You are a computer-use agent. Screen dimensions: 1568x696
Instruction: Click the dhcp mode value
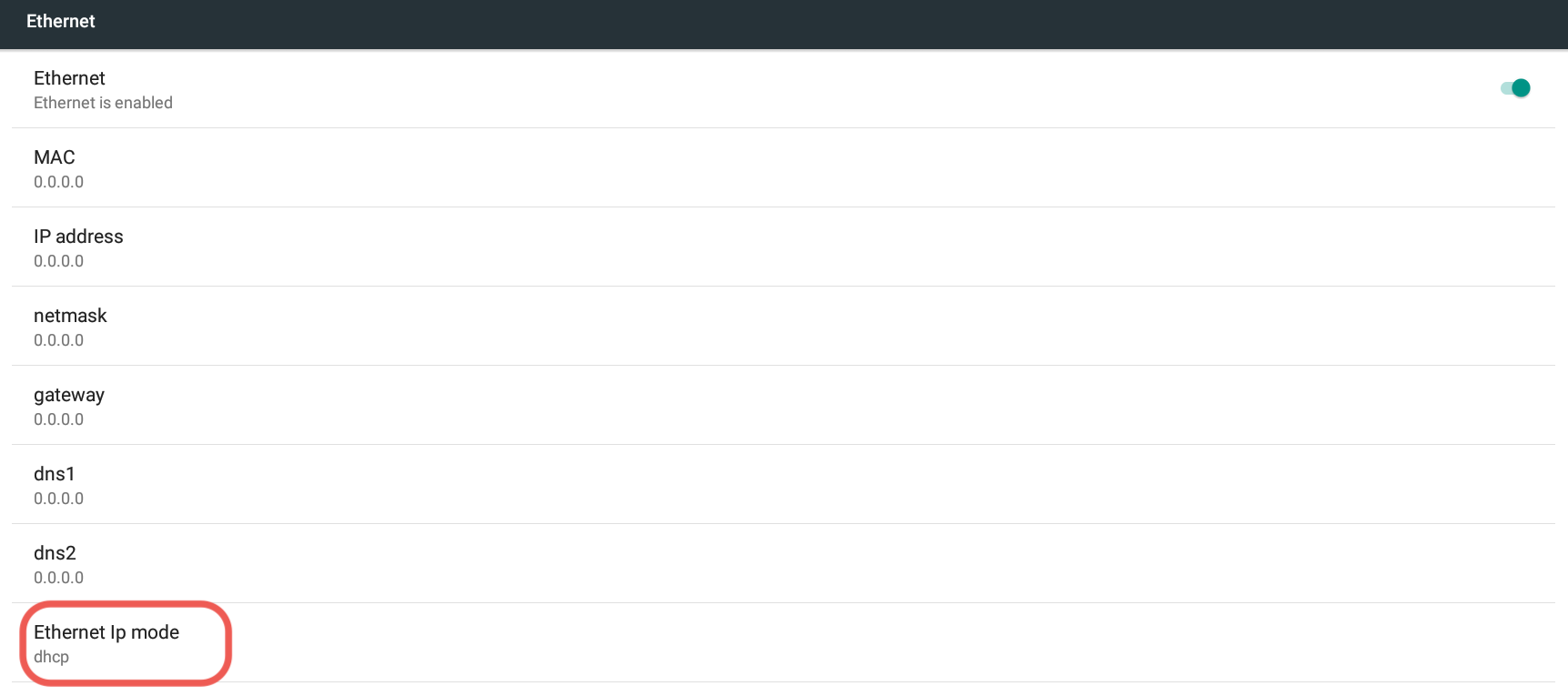(x=51, y=657)
